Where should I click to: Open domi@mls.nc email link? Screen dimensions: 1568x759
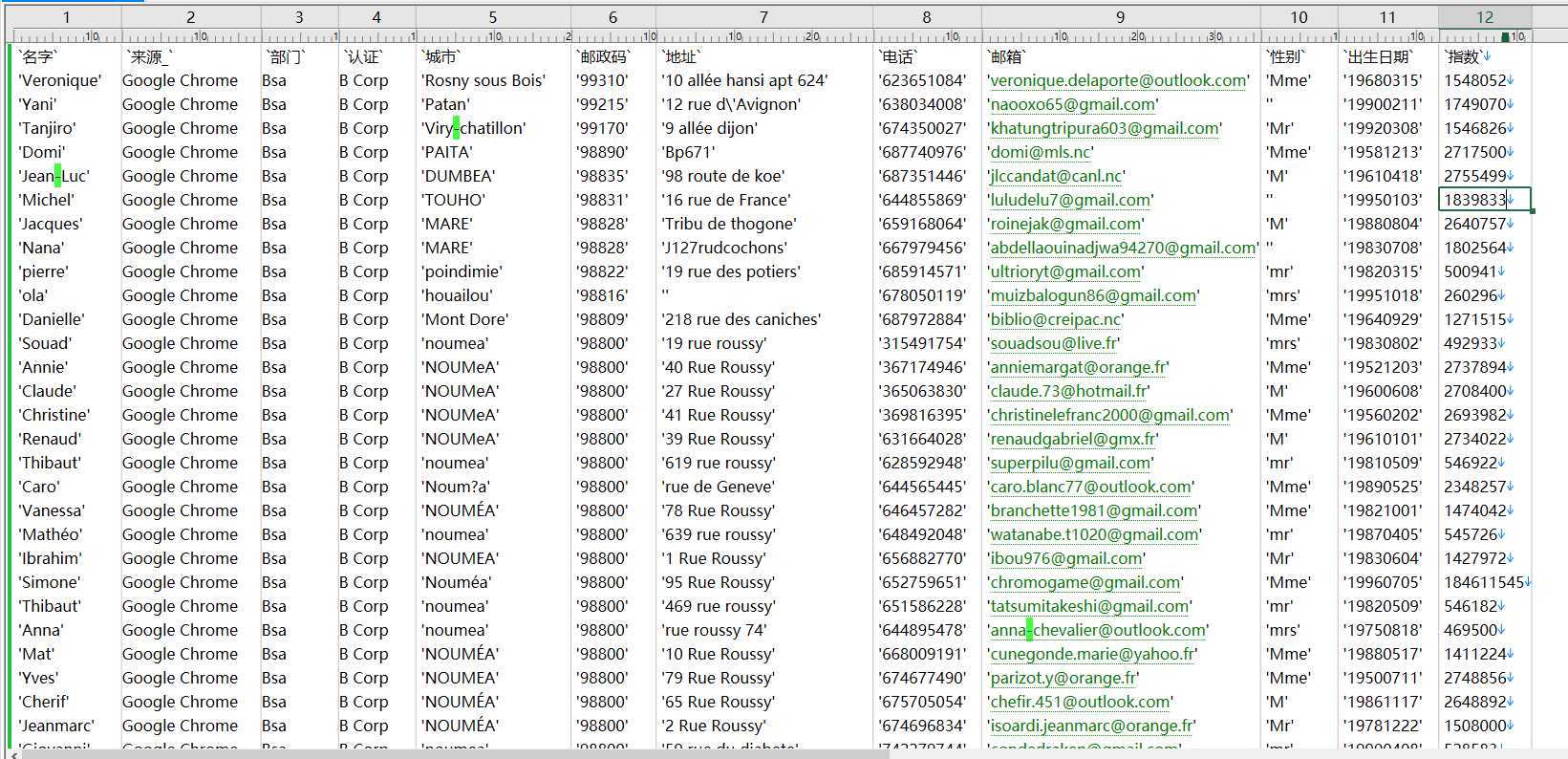[1042, 152]
